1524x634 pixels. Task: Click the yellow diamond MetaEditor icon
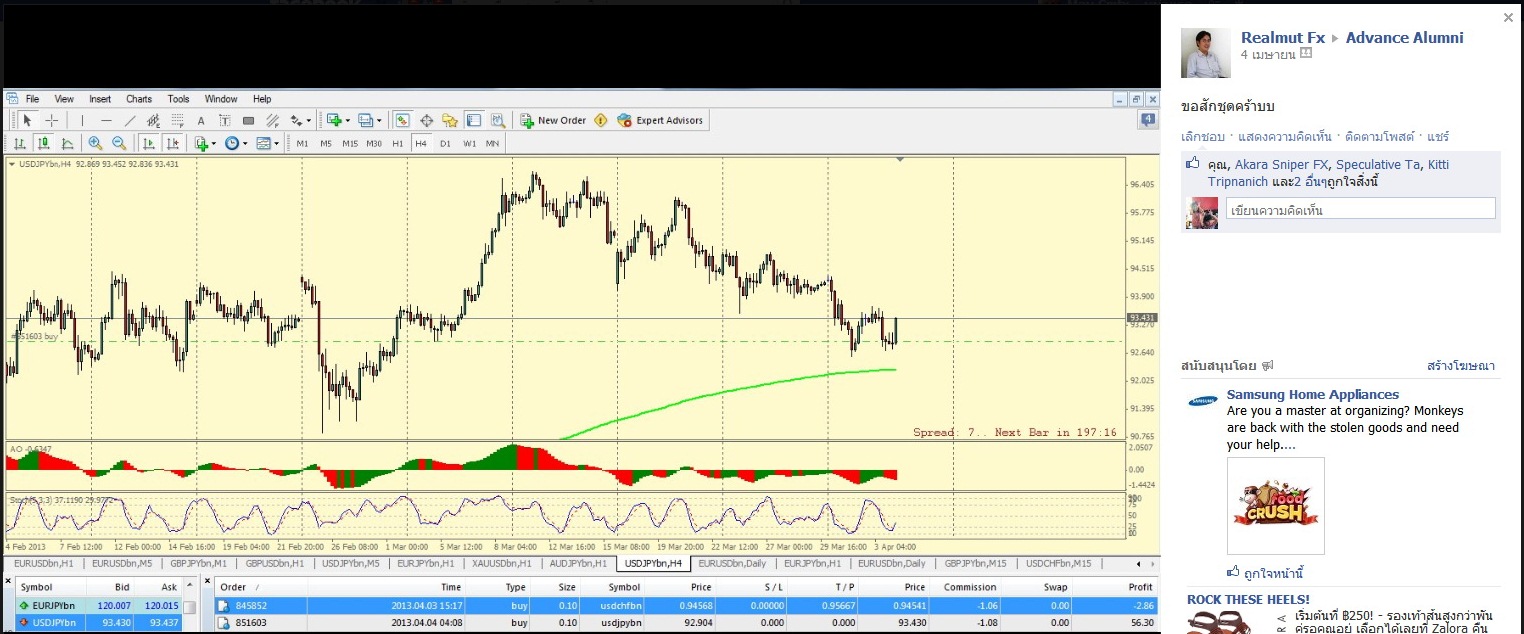(x=600, y=120)
